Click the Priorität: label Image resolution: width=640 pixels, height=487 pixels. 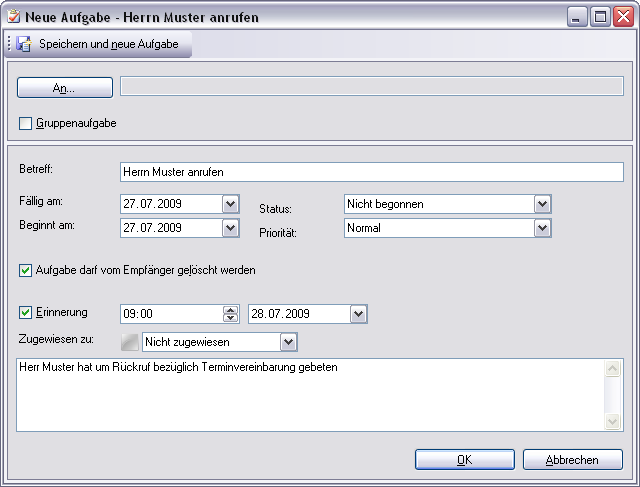pyautogui.click(x=278, y=233)
